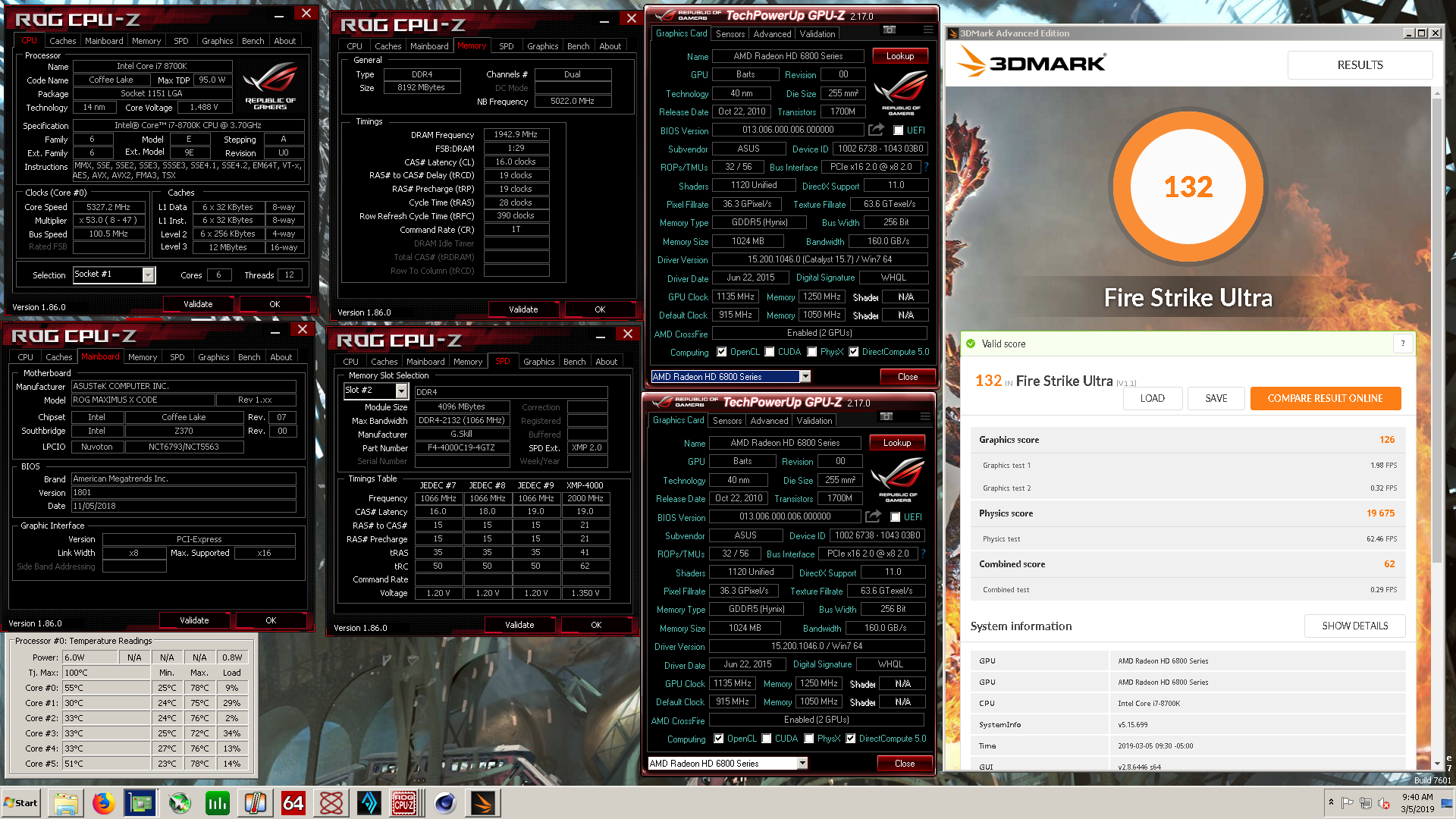Click the GPU-Z graphics card taskbar icon
The width and height of the screenshot is (1456, 819).
click(141, 803)
